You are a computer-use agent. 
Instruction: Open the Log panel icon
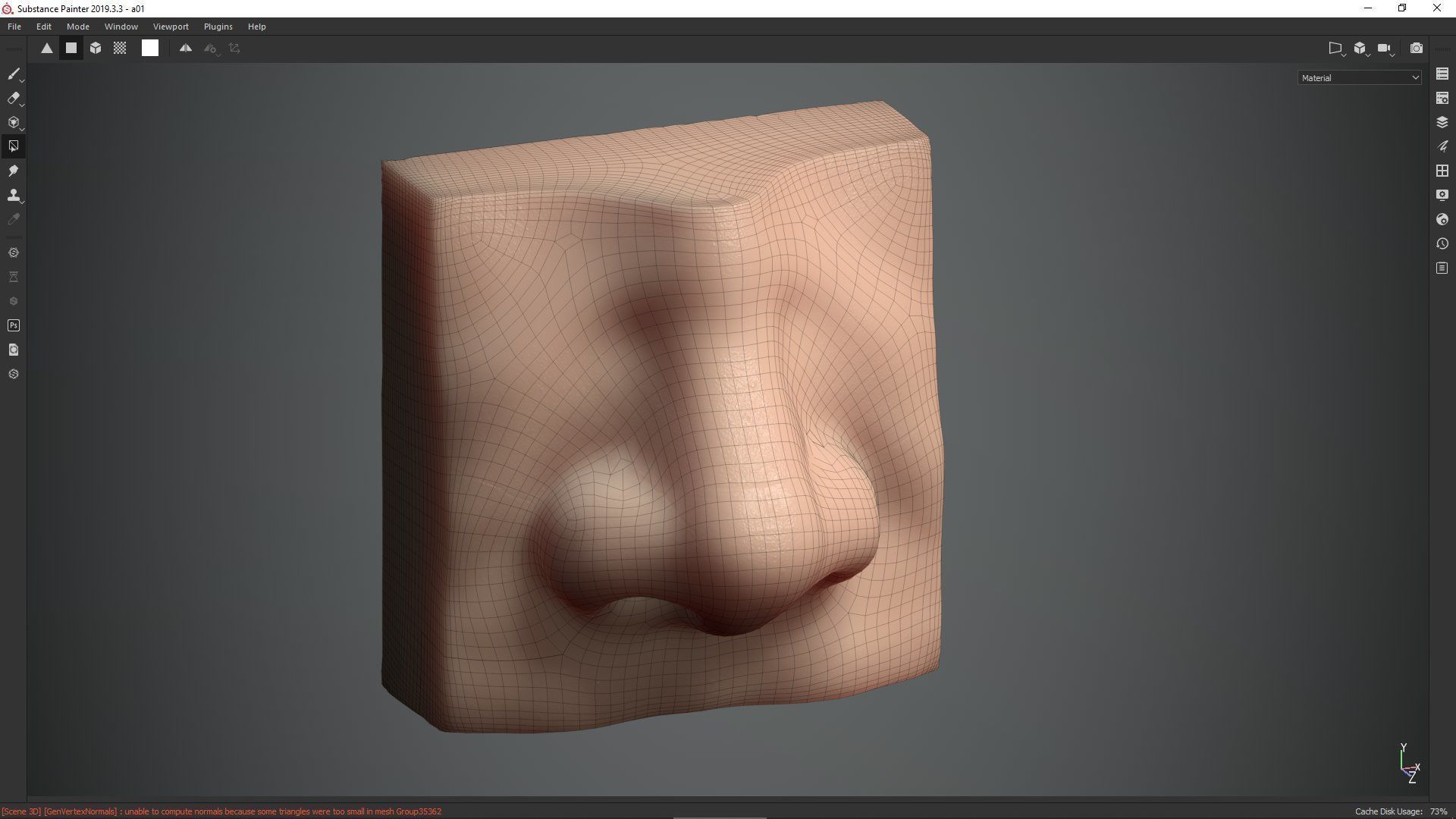(1442, 268)
